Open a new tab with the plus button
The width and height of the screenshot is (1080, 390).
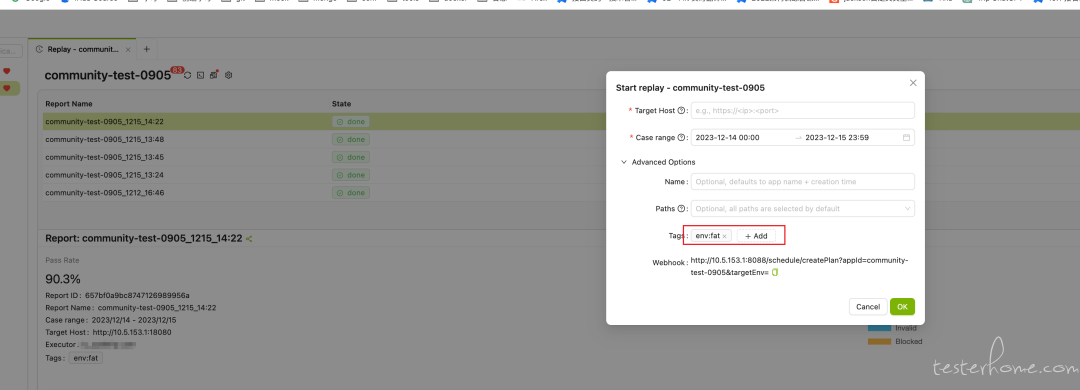point(146,49)
